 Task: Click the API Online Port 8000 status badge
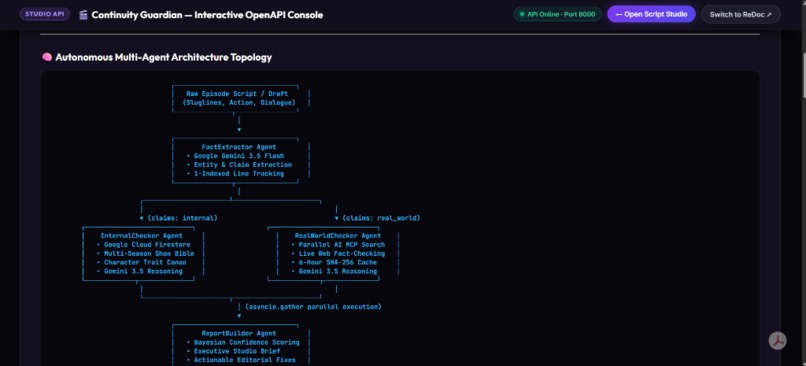point(557,14)
